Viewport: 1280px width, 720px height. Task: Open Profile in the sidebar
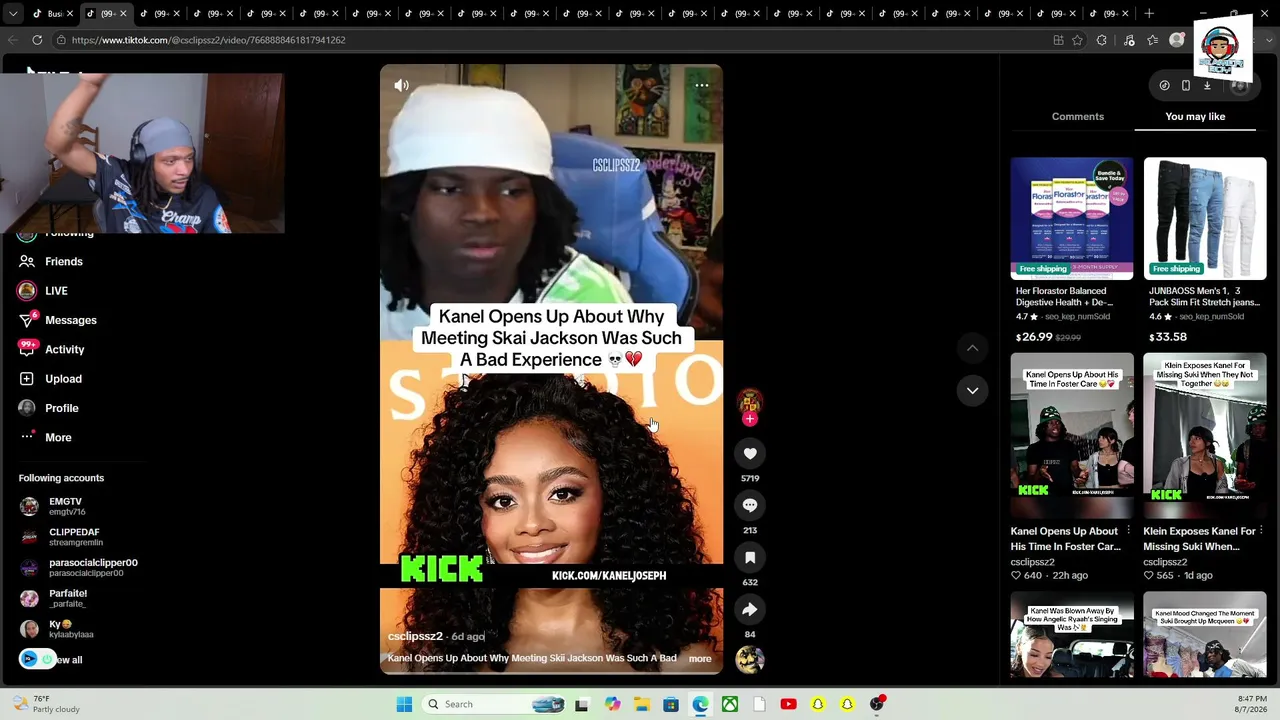[62, 408]
